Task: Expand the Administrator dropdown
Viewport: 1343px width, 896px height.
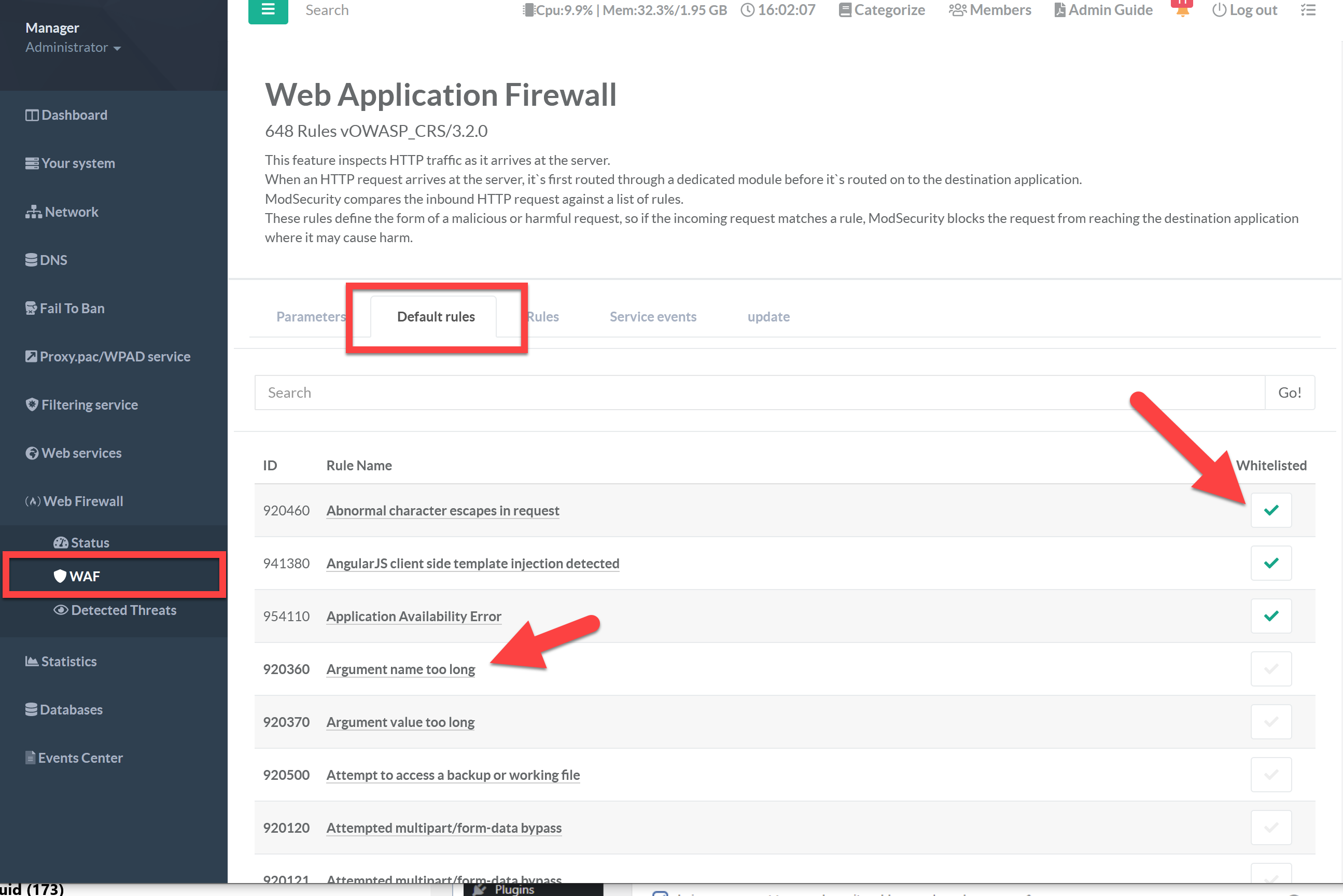Action: (x=73, y=47)
